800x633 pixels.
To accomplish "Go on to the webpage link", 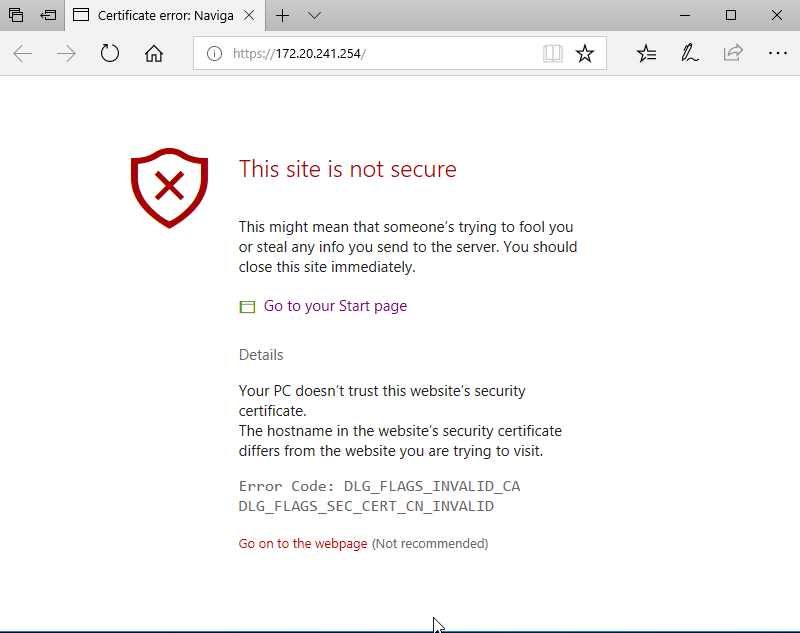I will [303, 543].
